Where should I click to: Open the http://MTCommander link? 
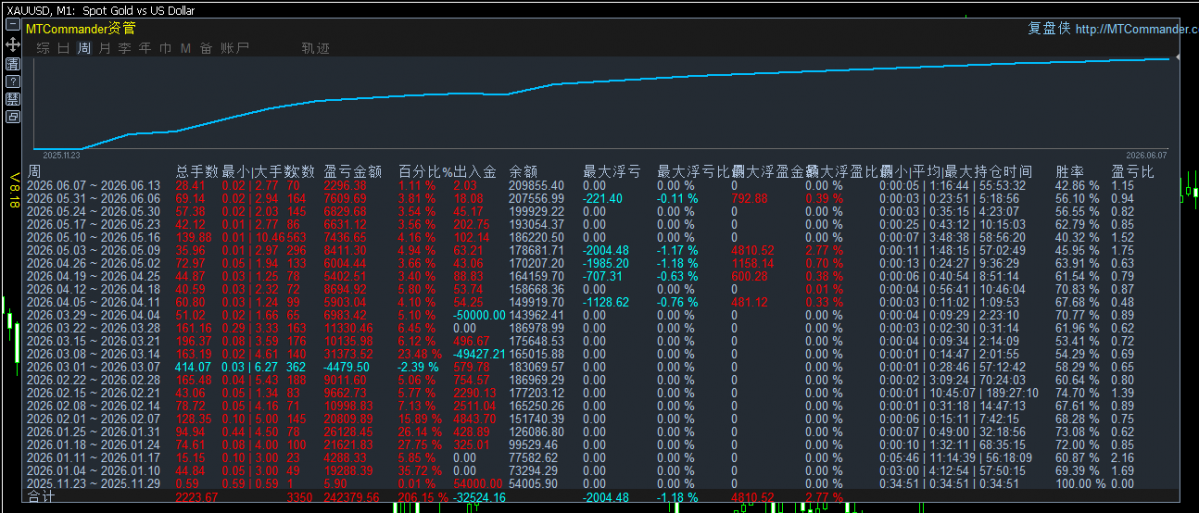1136,29
